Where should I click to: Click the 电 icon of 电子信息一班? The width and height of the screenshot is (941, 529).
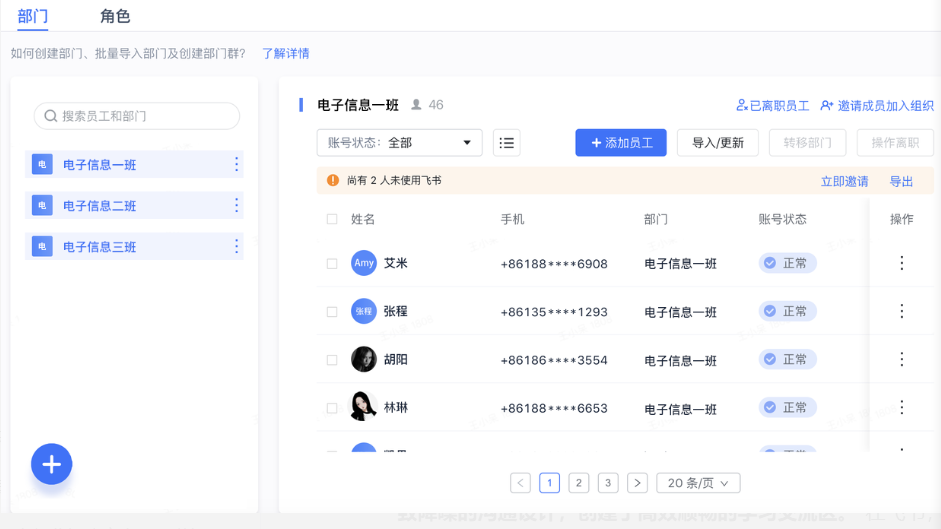point(42,165)
